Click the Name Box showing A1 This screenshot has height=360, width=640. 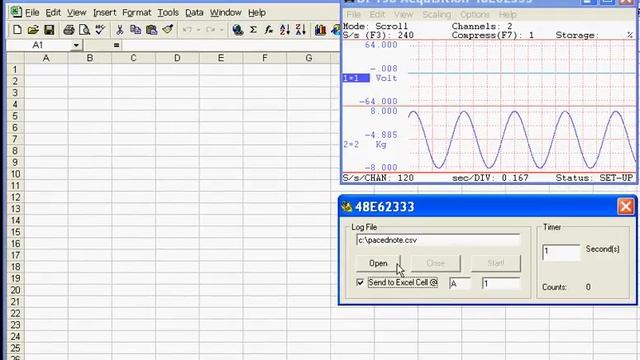point(39,45)
